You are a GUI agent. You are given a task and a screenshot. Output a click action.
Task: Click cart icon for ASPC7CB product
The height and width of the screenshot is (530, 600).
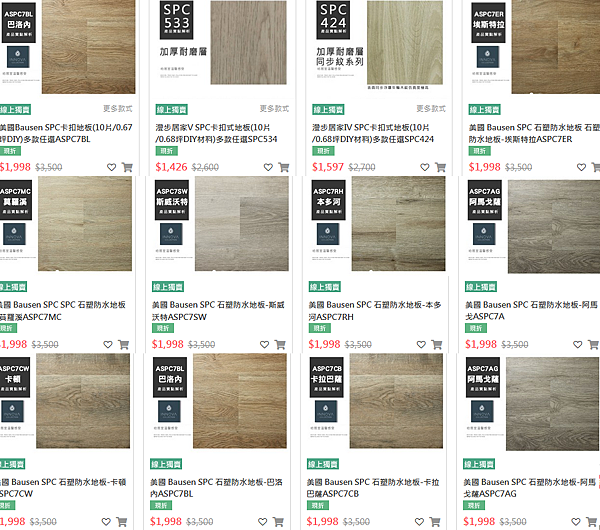click(x=435, y=522)
